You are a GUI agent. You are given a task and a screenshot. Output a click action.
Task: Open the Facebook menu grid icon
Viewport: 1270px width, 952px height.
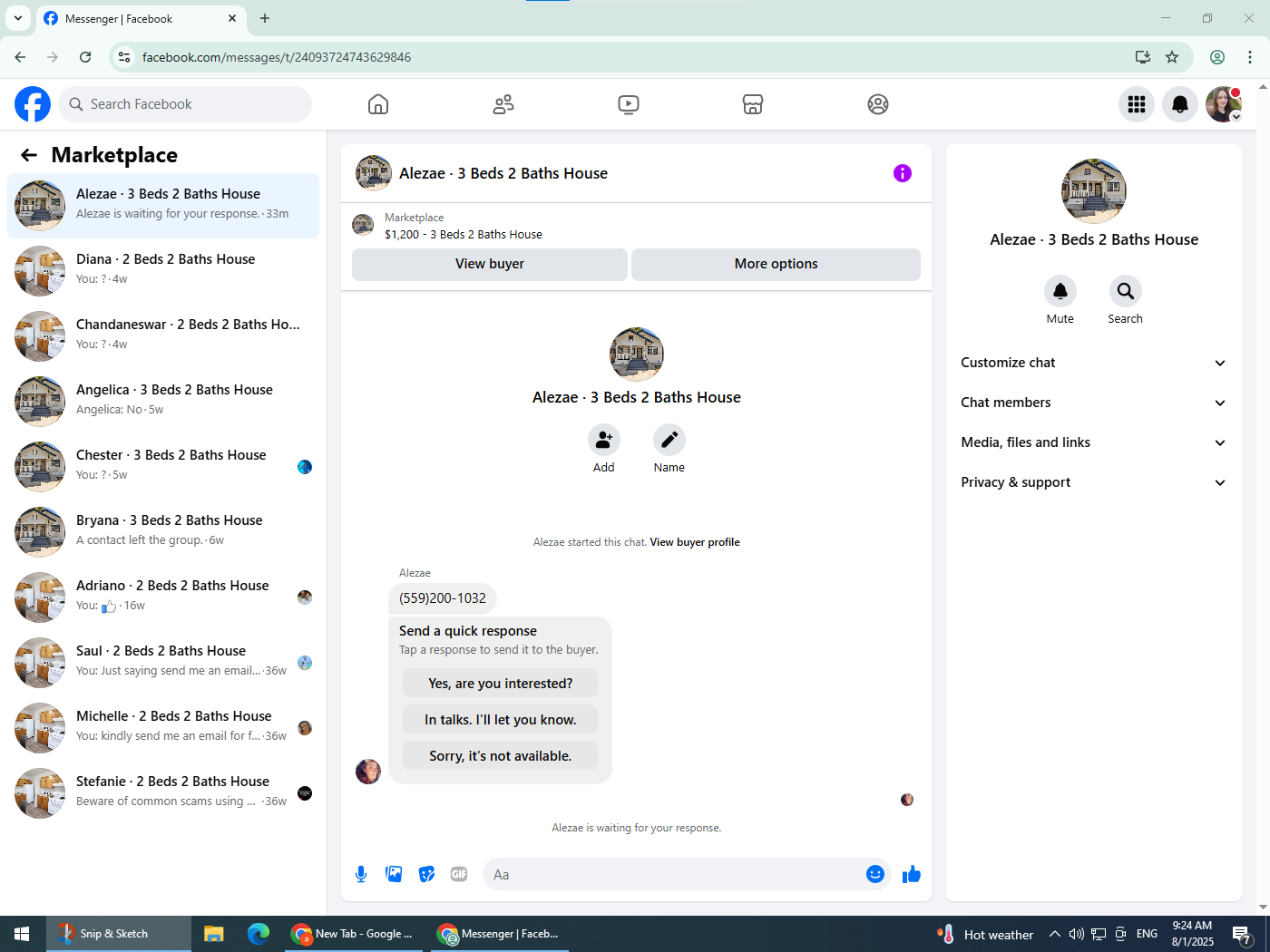pos(1137,104)
